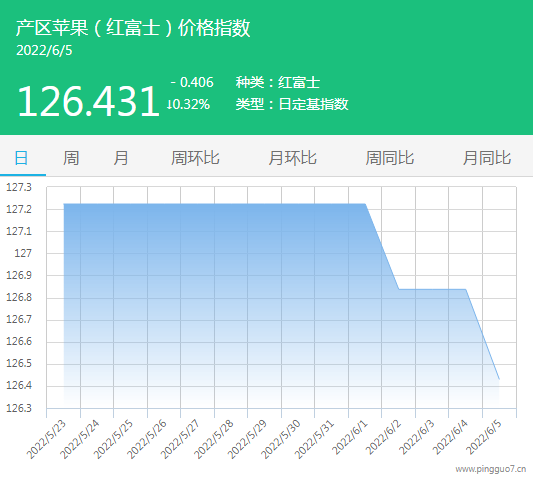Screen dimensions: 533x480
Task: Click the 类型：日定基指数 label
Action: click(292, 104)
